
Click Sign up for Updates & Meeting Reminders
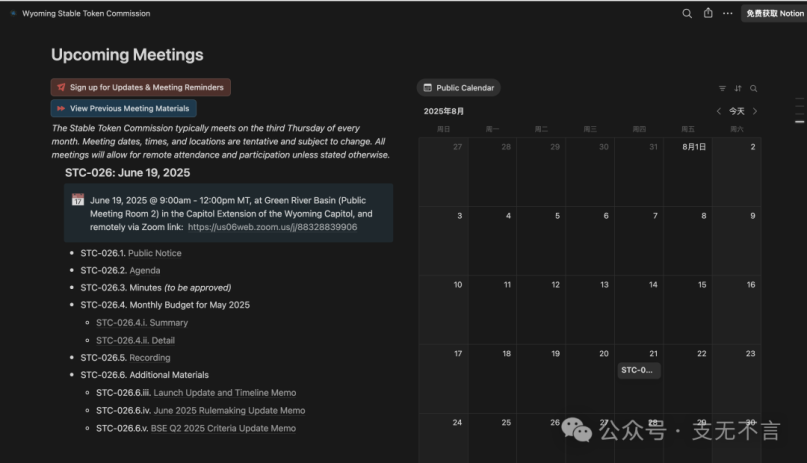[x=141, y=87]
